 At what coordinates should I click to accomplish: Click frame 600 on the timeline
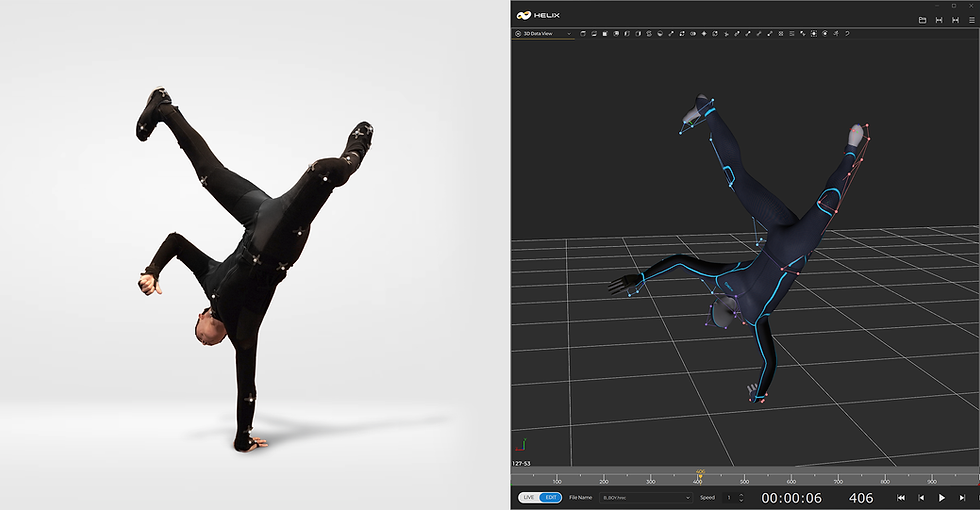[x=791, y=481]
